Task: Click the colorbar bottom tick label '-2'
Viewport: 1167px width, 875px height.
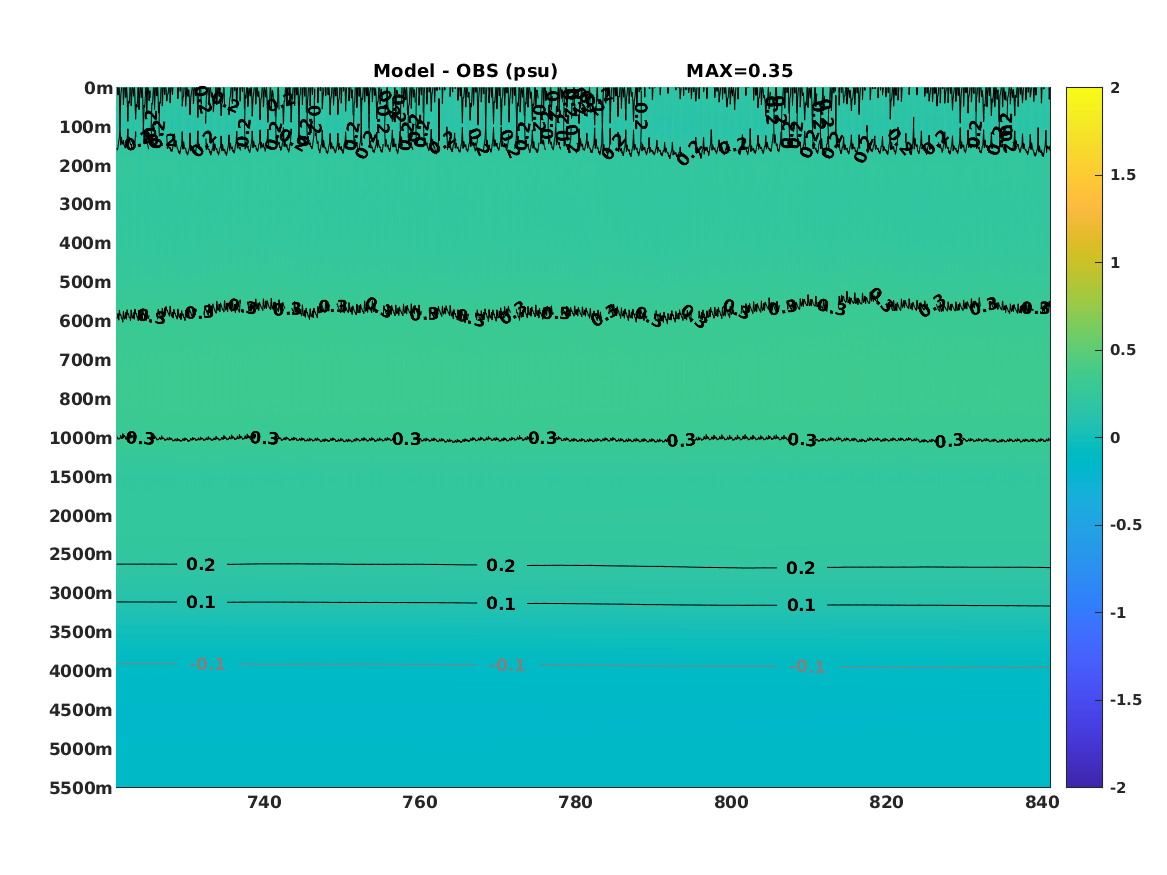Action: click(1118, 788)
